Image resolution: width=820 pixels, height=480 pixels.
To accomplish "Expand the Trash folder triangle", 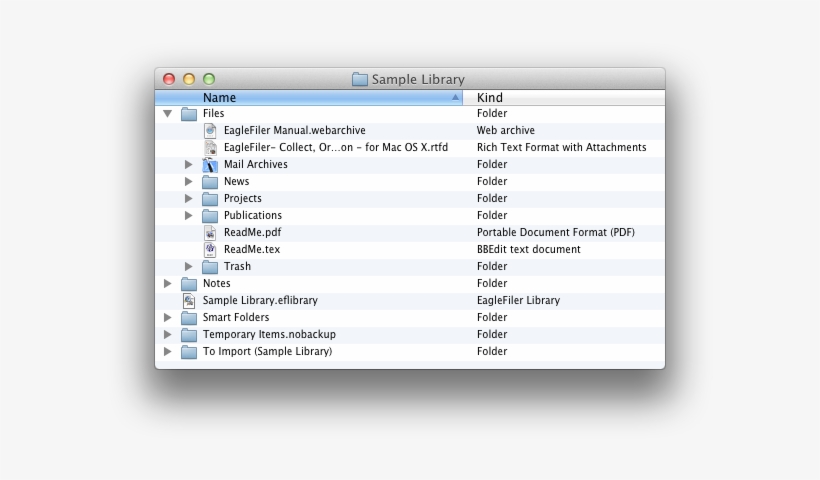I will pos(189,267).
